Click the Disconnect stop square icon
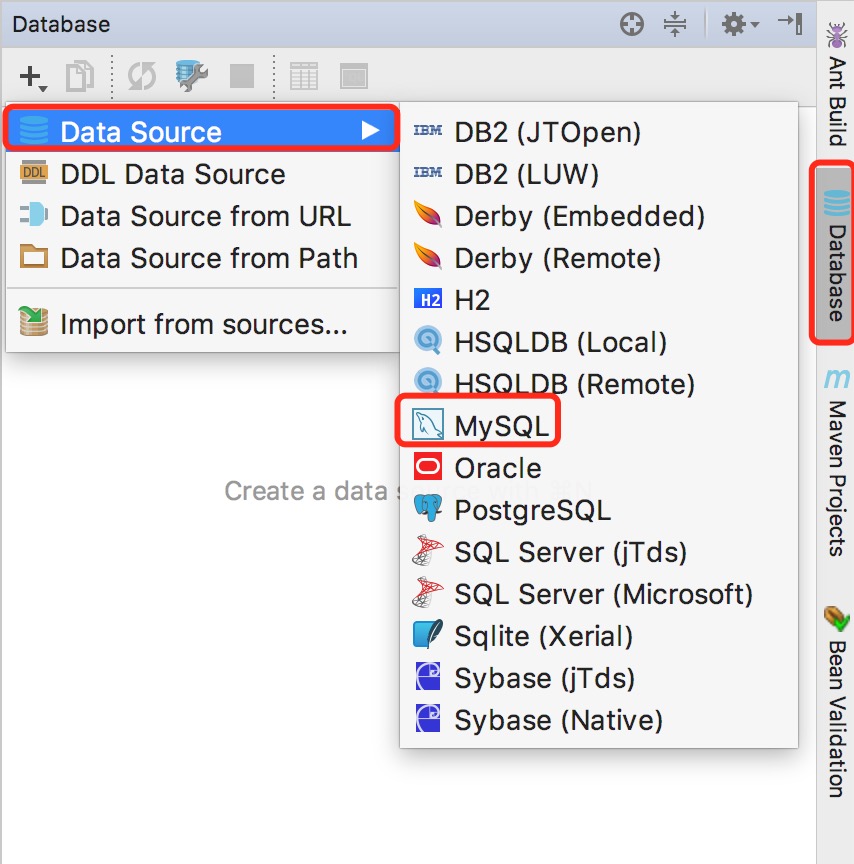Image resolution: width=854 pixels, height=864 pixels. (242, 76)
